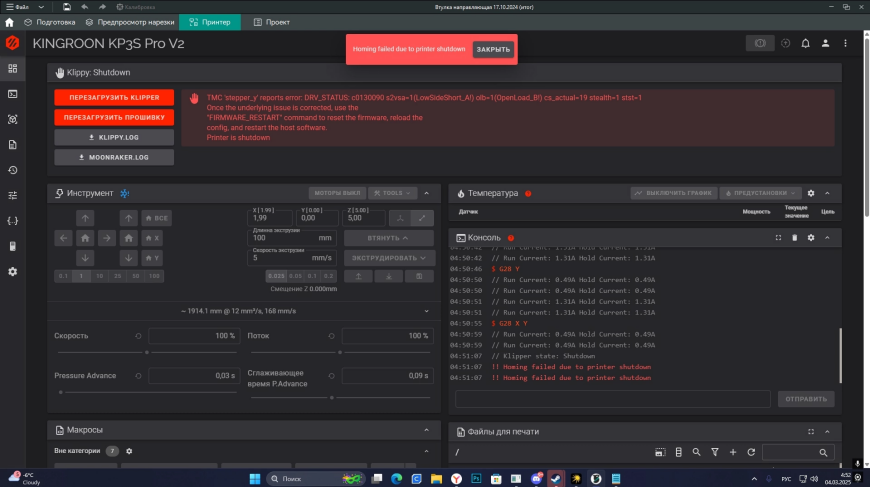This screenshot has width=870, height=487.
Task: Select the 100 move distance
Action: coord(154,276)
